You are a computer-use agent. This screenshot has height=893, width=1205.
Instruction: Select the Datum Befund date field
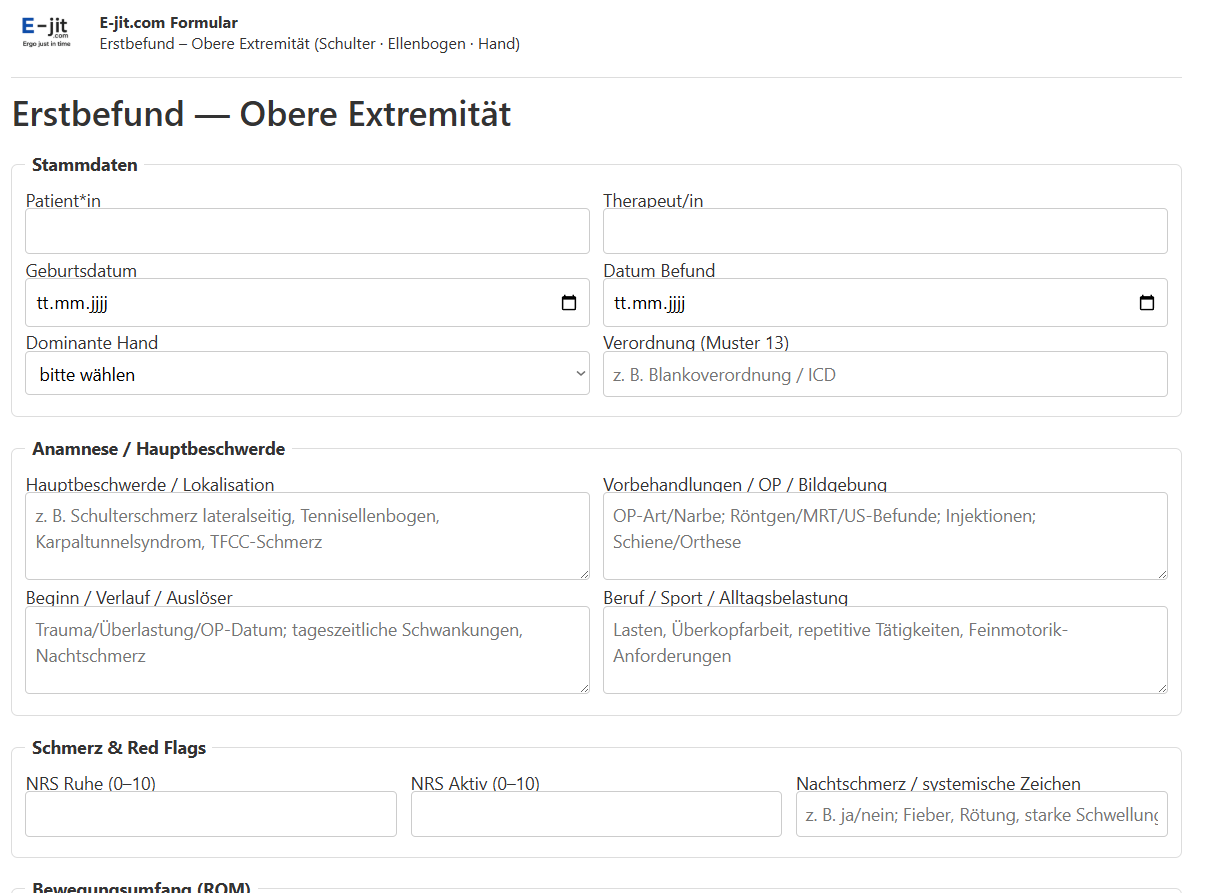pyautogui.click(x=885, y=303)
